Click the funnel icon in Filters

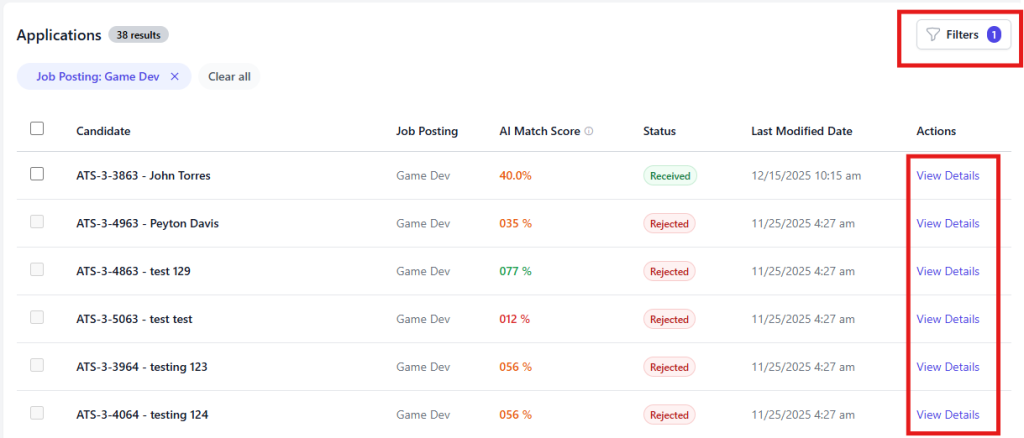[933, 35]
